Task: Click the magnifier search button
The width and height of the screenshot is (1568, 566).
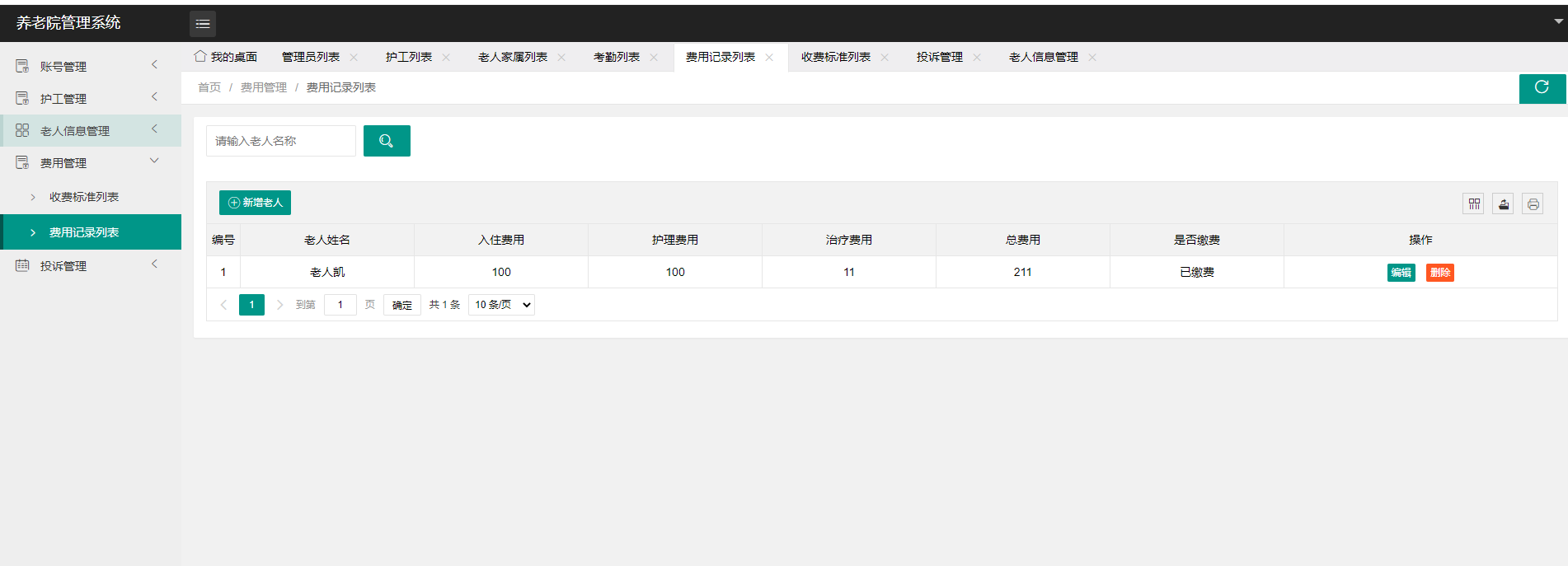Action: click(387, 141)
